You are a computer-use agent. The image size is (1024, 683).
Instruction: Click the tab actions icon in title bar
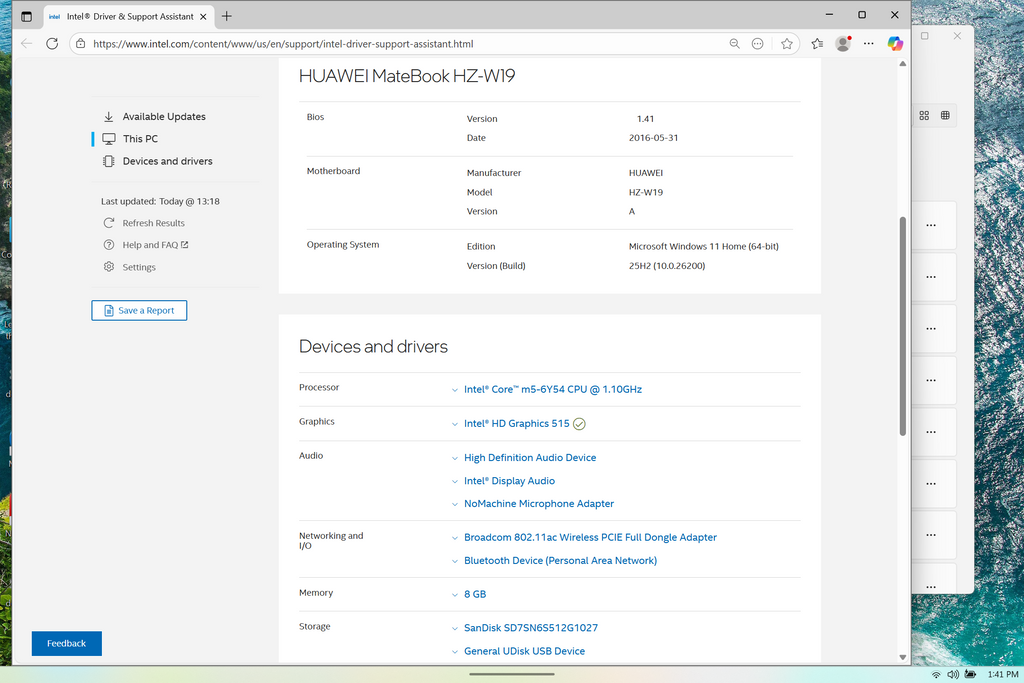[x=27, y=16]
